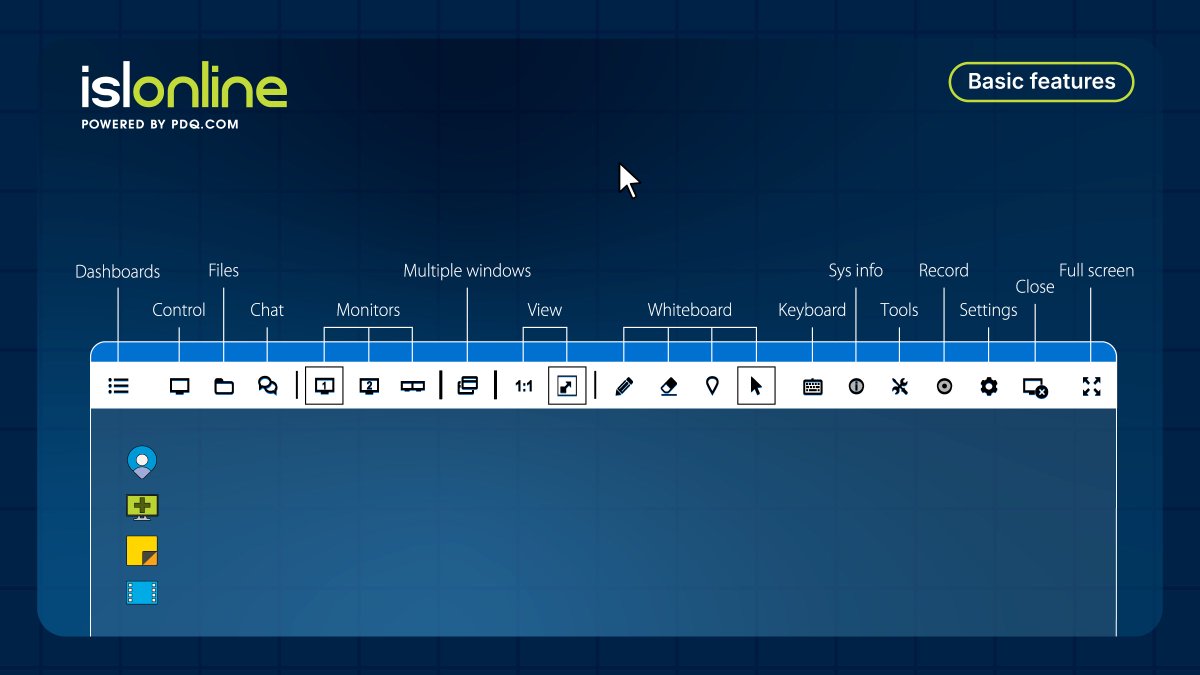Viewport: 1200px width, 675px height.
Task: Enable the dual monitor side-by-side view
Action: [412, 385]
